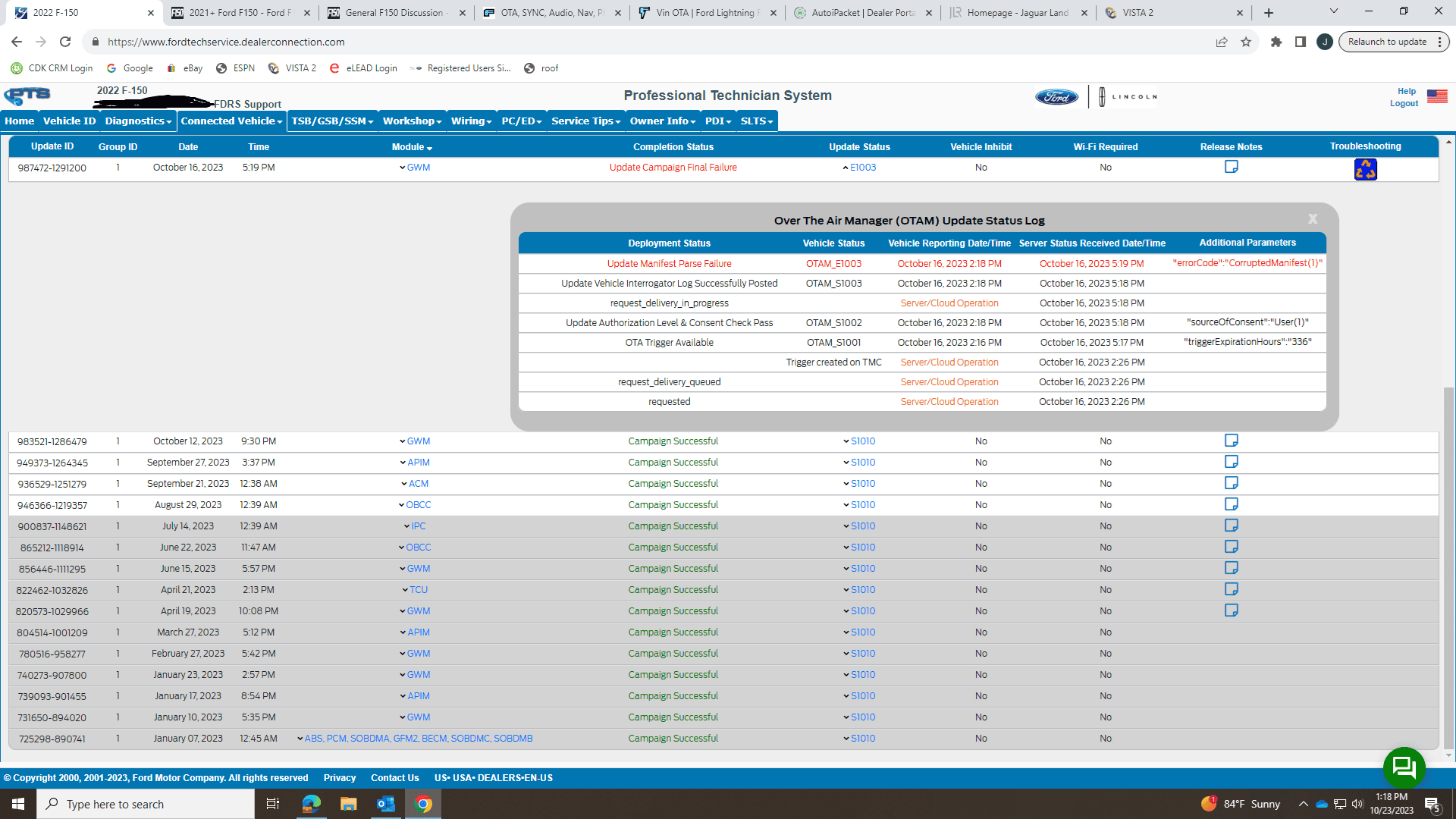Viewport: 1456px width, 819px height.
Task: Open release notes for update 987472-1291200
Action: click(1231, 167)
